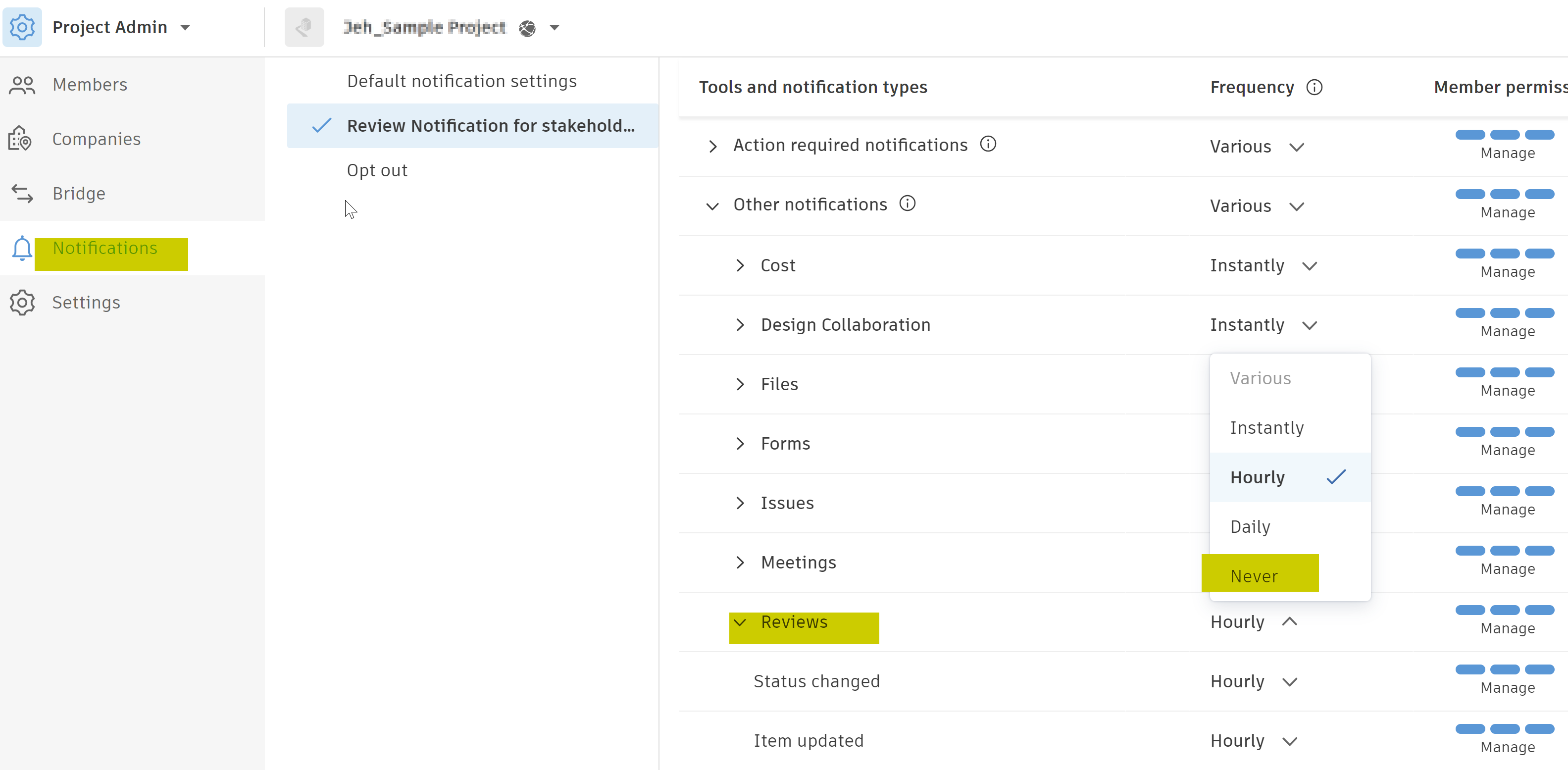Expand the Issues notification category

[x=740, y=504]
